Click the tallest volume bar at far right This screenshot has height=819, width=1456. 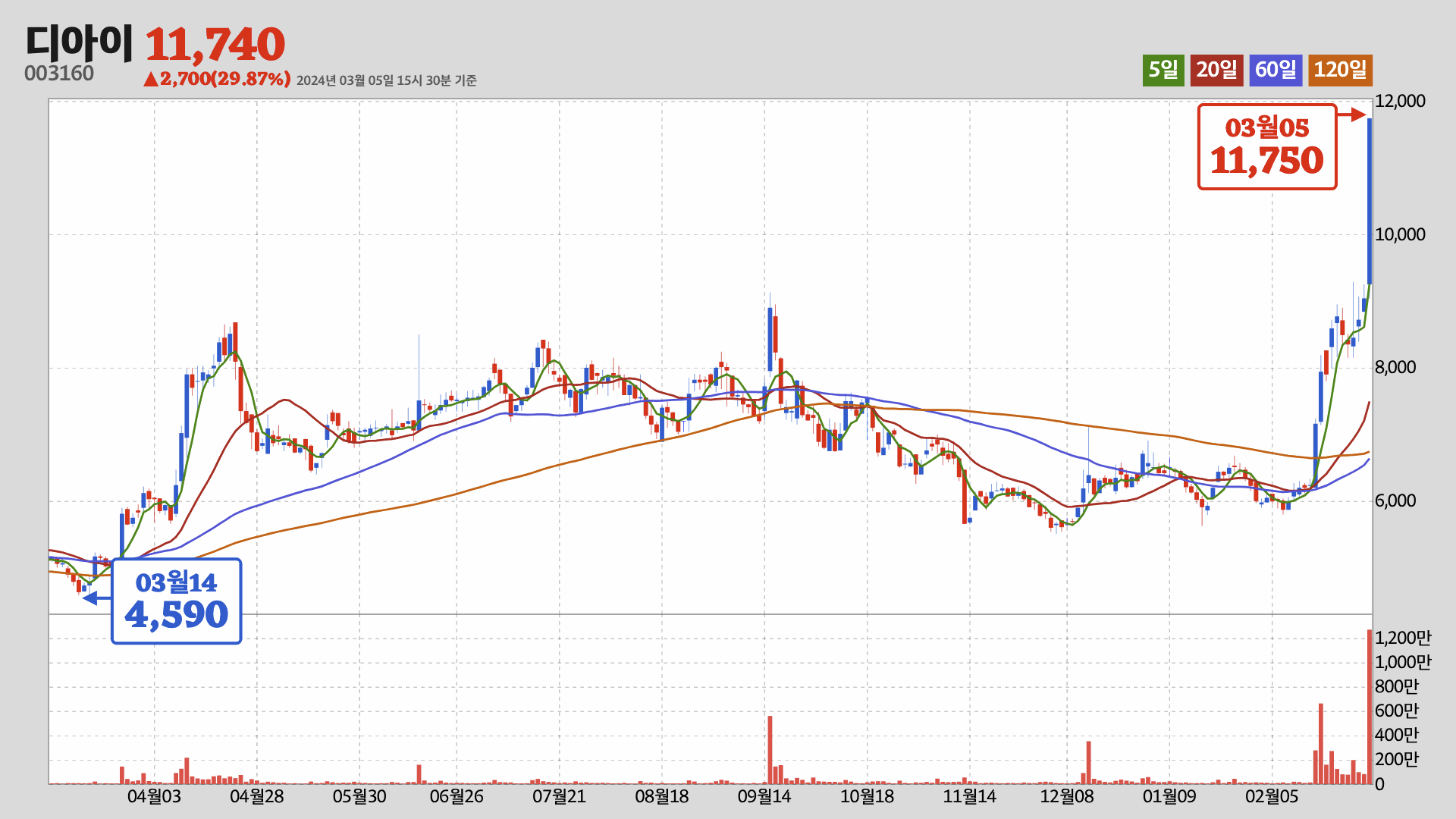pos(1370,707)
